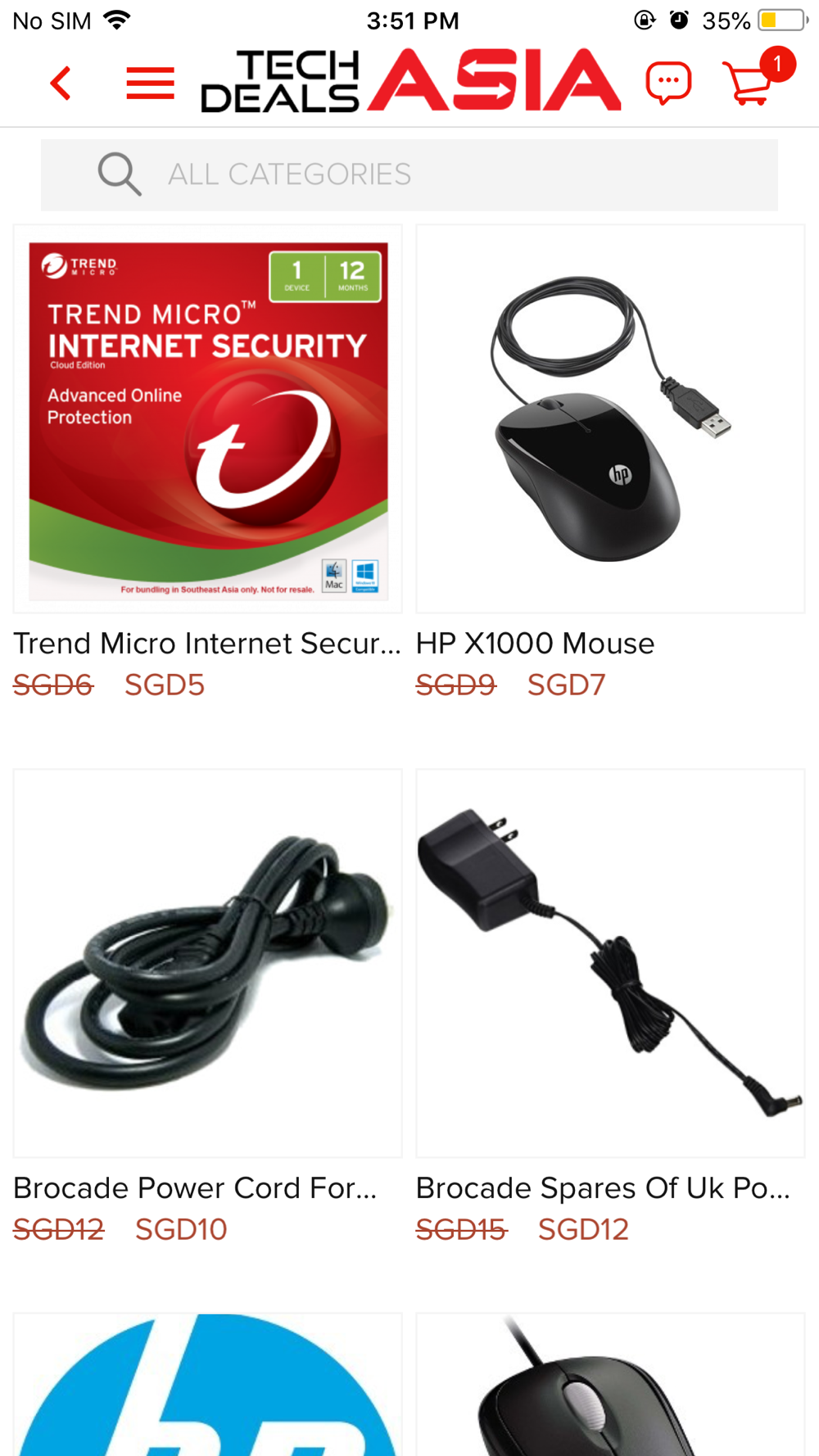This screenshot has height=1456, width=819.
Task: Open the hamburger menu
Action: (151, 84)
